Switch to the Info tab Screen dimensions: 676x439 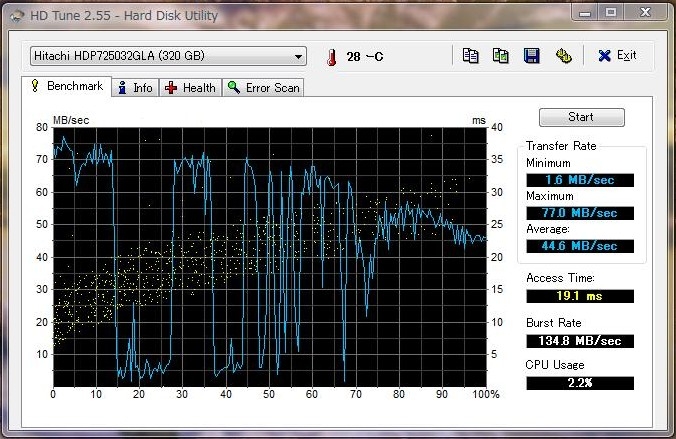pyautogui.click(x=135, y=88)
